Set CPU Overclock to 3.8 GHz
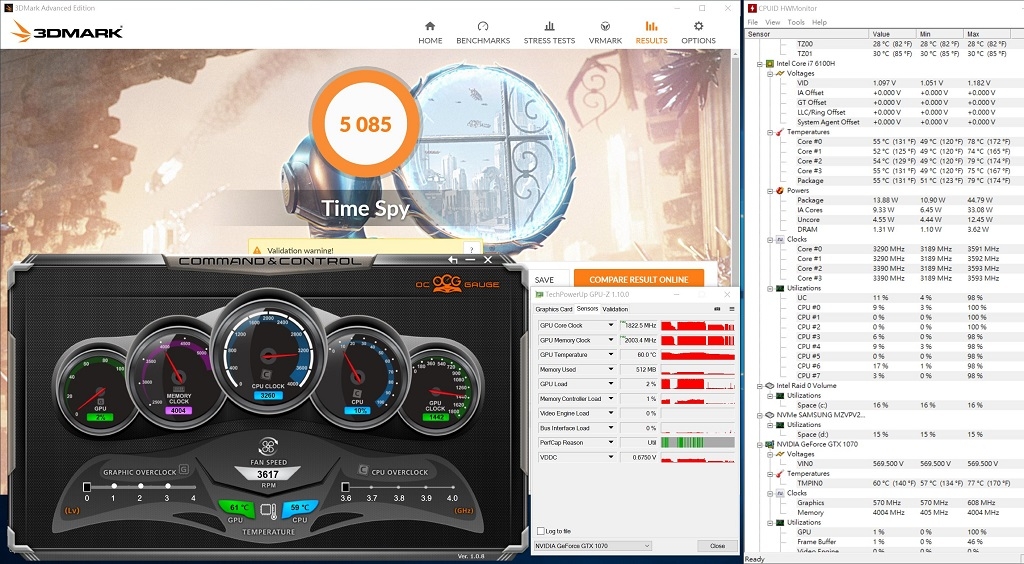1024x564 pixels. point(399,486)
